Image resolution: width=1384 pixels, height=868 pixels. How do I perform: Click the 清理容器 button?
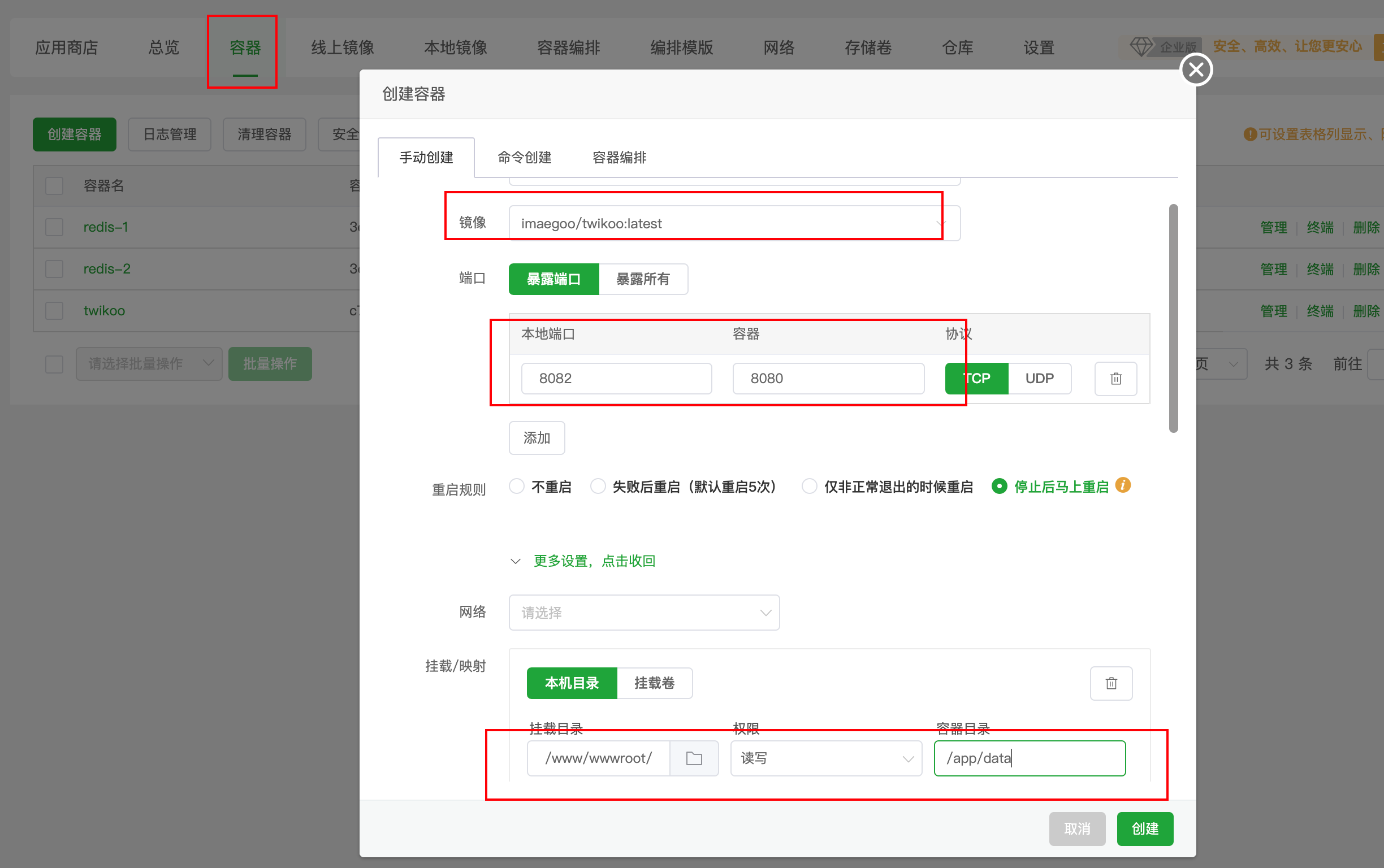264,134
